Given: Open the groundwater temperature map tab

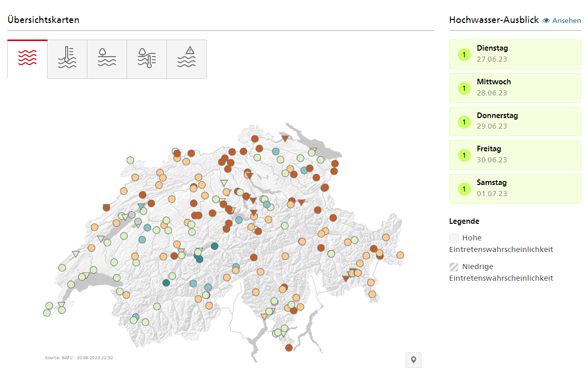Looking at the screenshot, I should pos(147,59).
